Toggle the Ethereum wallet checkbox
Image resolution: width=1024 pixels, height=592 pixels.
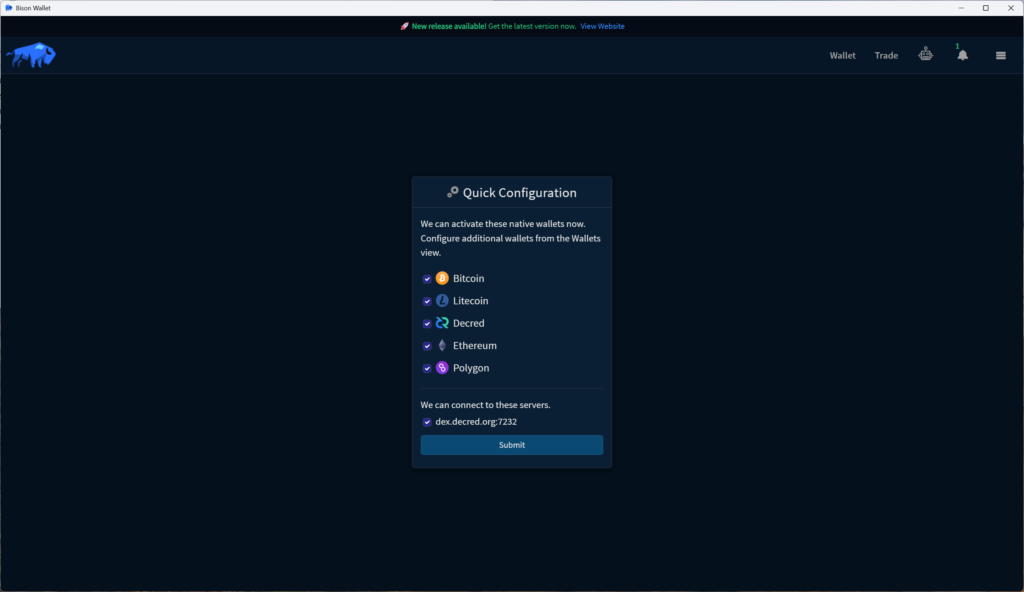(x=427, y=346)
